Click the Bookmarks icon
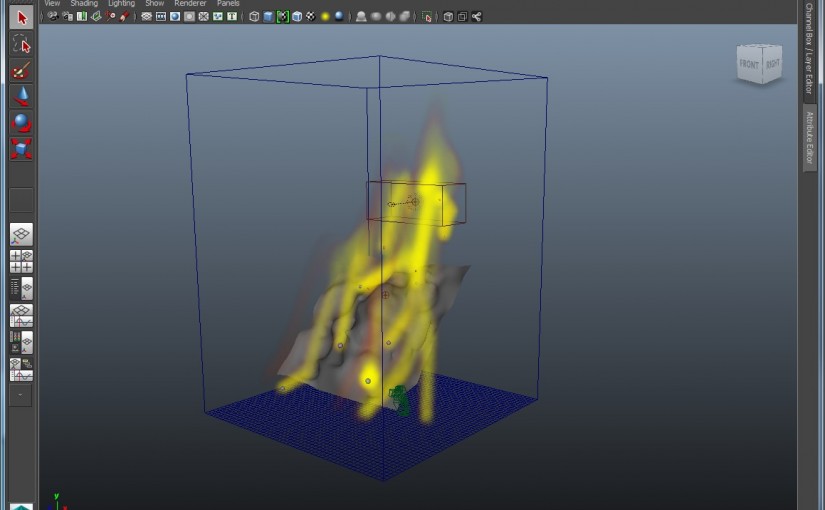Image resolution: width=825 pixels, height=510 pixels. (82, 16)
